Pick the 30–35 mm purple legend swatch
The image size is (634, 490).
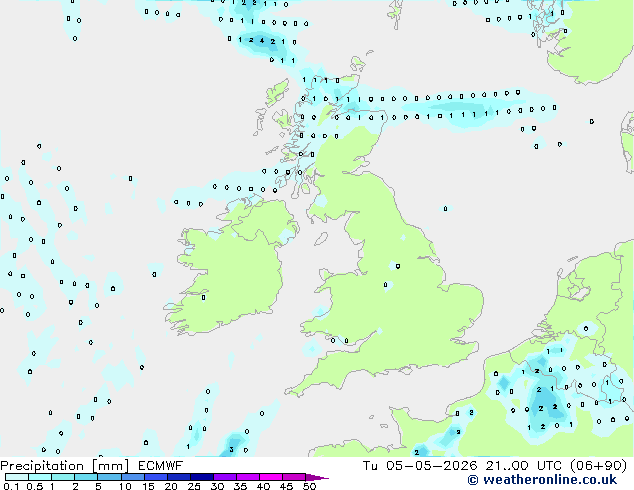[224, 477]
